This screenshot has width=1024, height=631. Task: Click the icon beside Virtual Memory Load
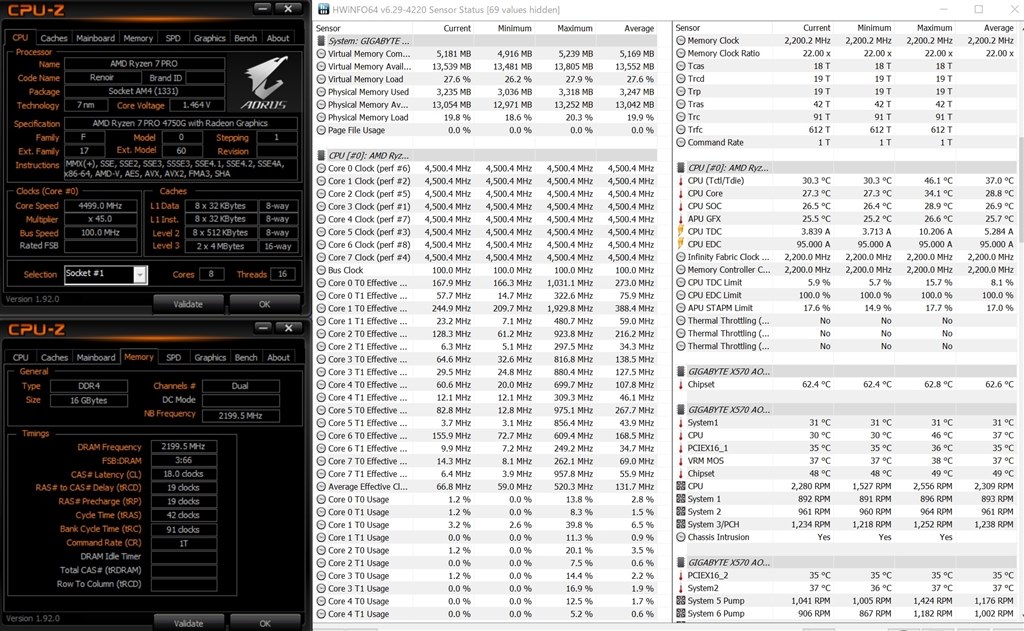pos(321,79)
